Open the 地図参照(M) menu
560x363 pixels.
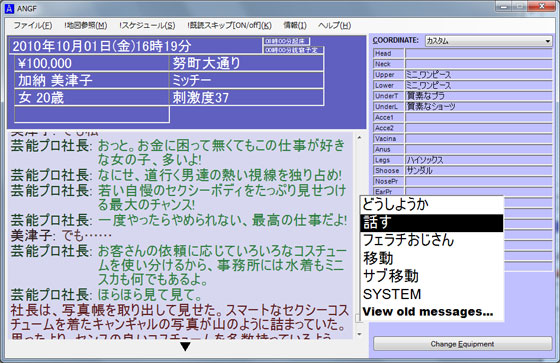(x=86, y=25)
